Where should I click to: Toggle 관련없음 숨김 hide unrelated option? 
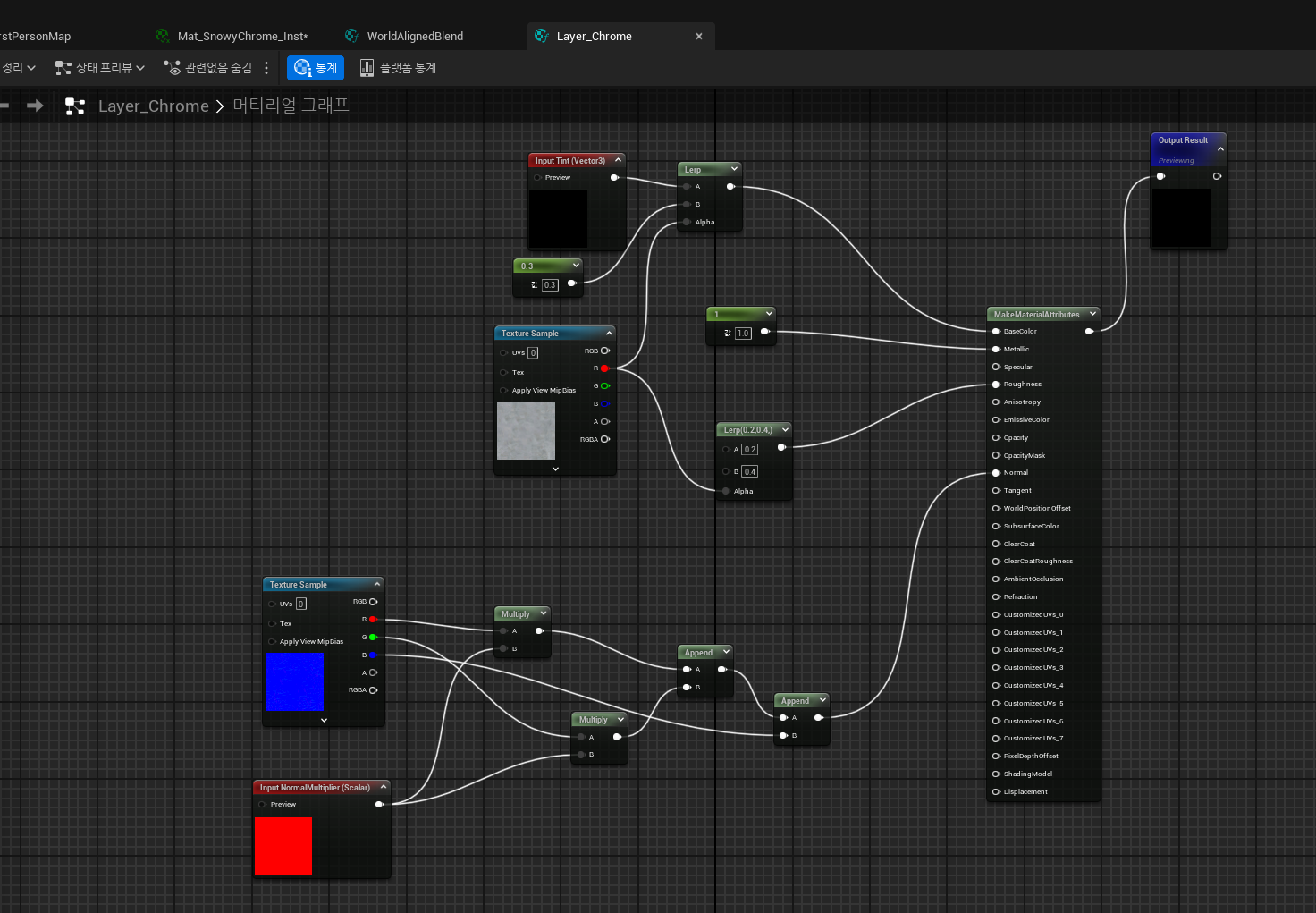click(x=208, y=68)
